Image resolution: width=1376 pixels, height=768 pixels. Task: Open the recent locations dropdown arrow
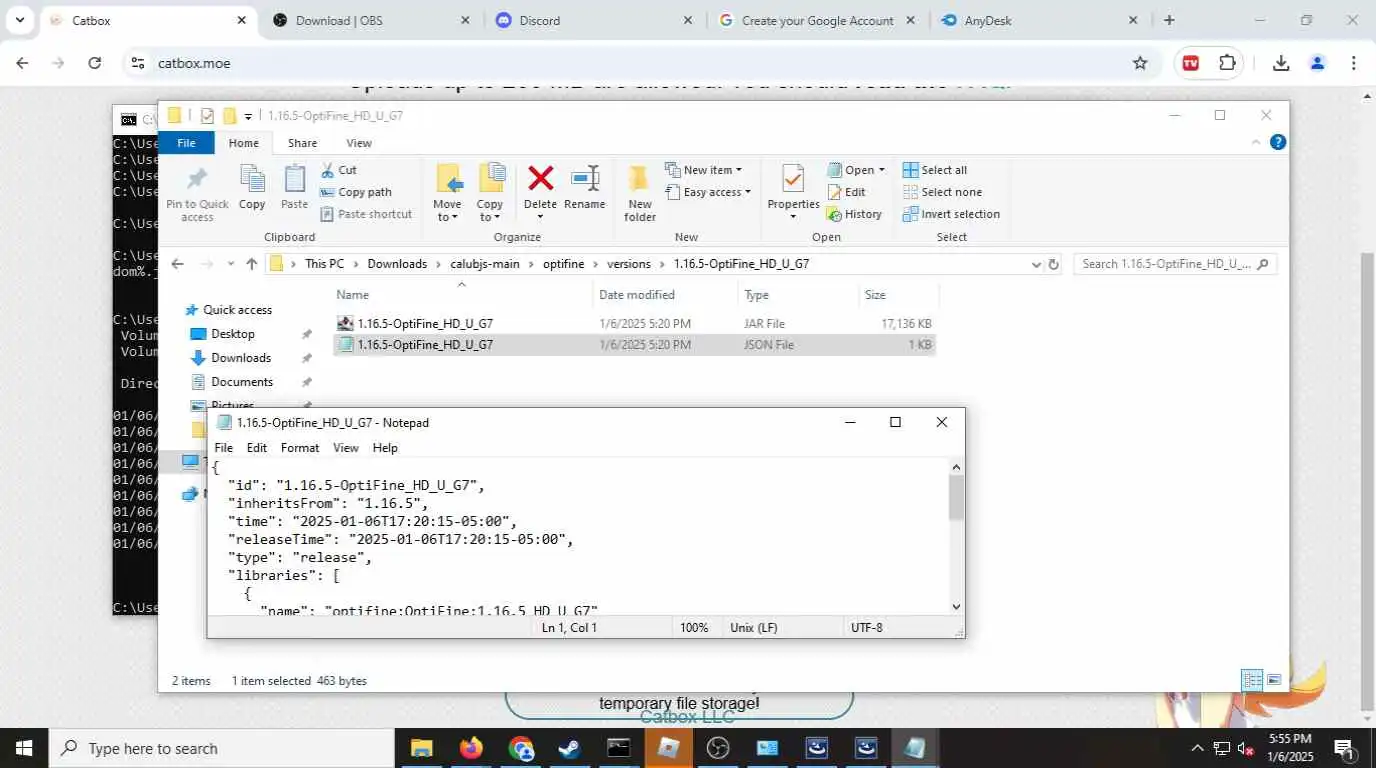click(231, 264)
